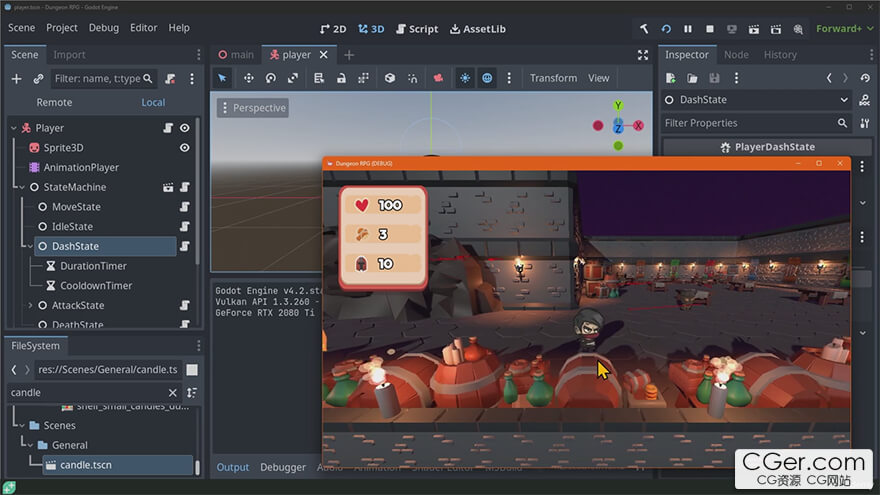Toggle Player node visibility eye
This screenshot has width=880, height=495.
pyautogui.click(x=185, y=128)
